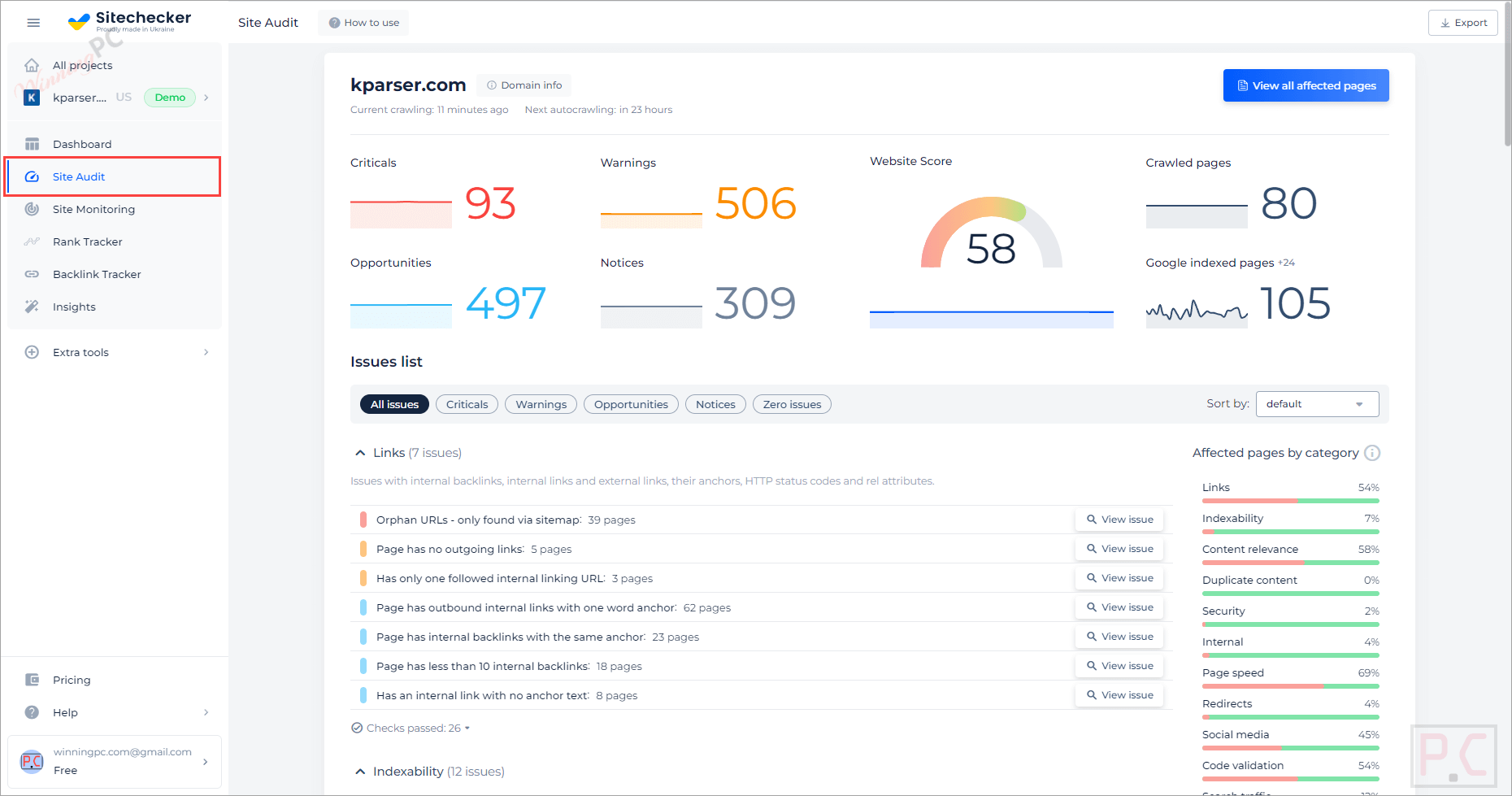View issue for one word anchor
Screen dimensions: 1512x796
tap(1119, 607)
